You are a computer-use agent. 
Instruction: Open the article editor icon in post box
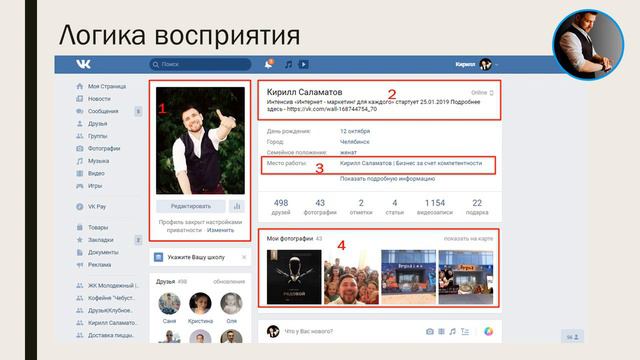coord(465,331)
